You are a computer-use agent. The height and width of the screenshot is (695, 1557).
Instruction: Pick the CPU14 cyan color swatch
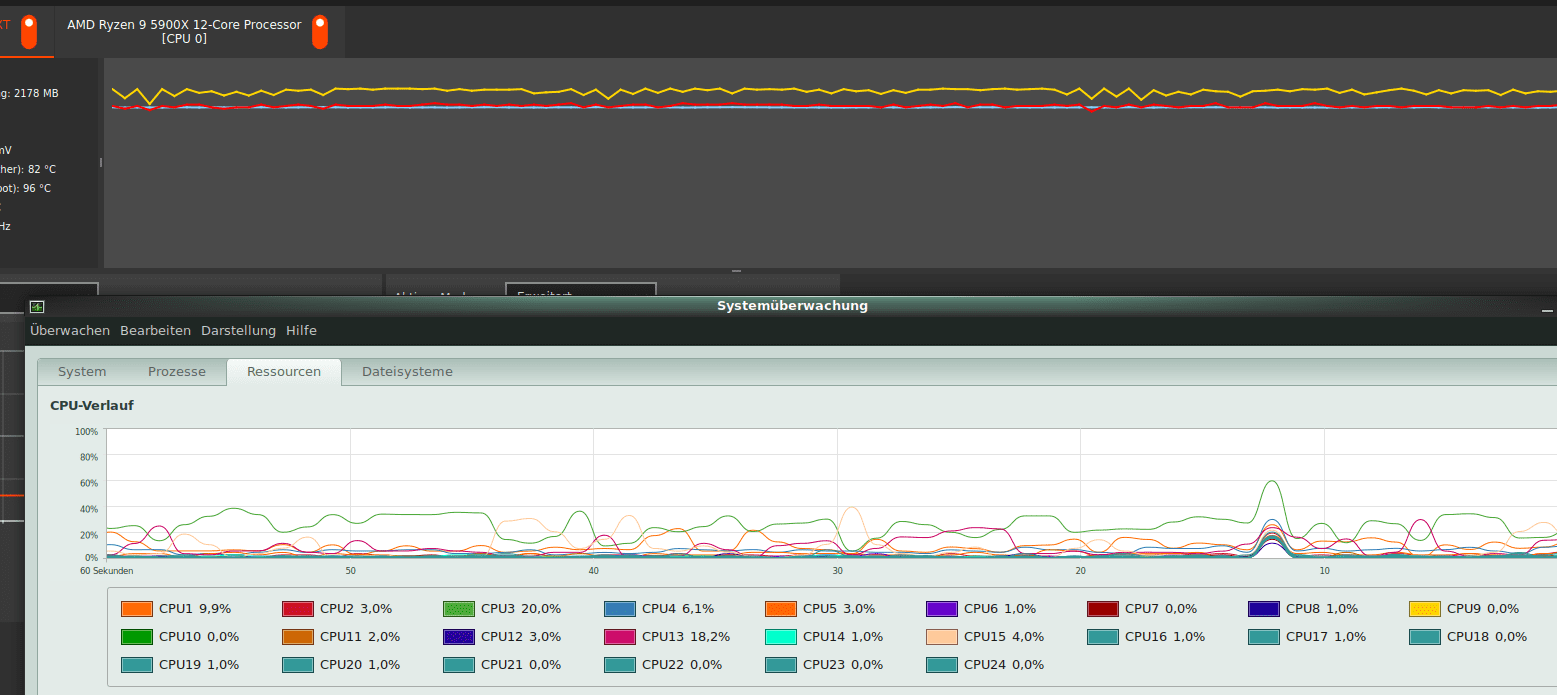click(781, 636)
